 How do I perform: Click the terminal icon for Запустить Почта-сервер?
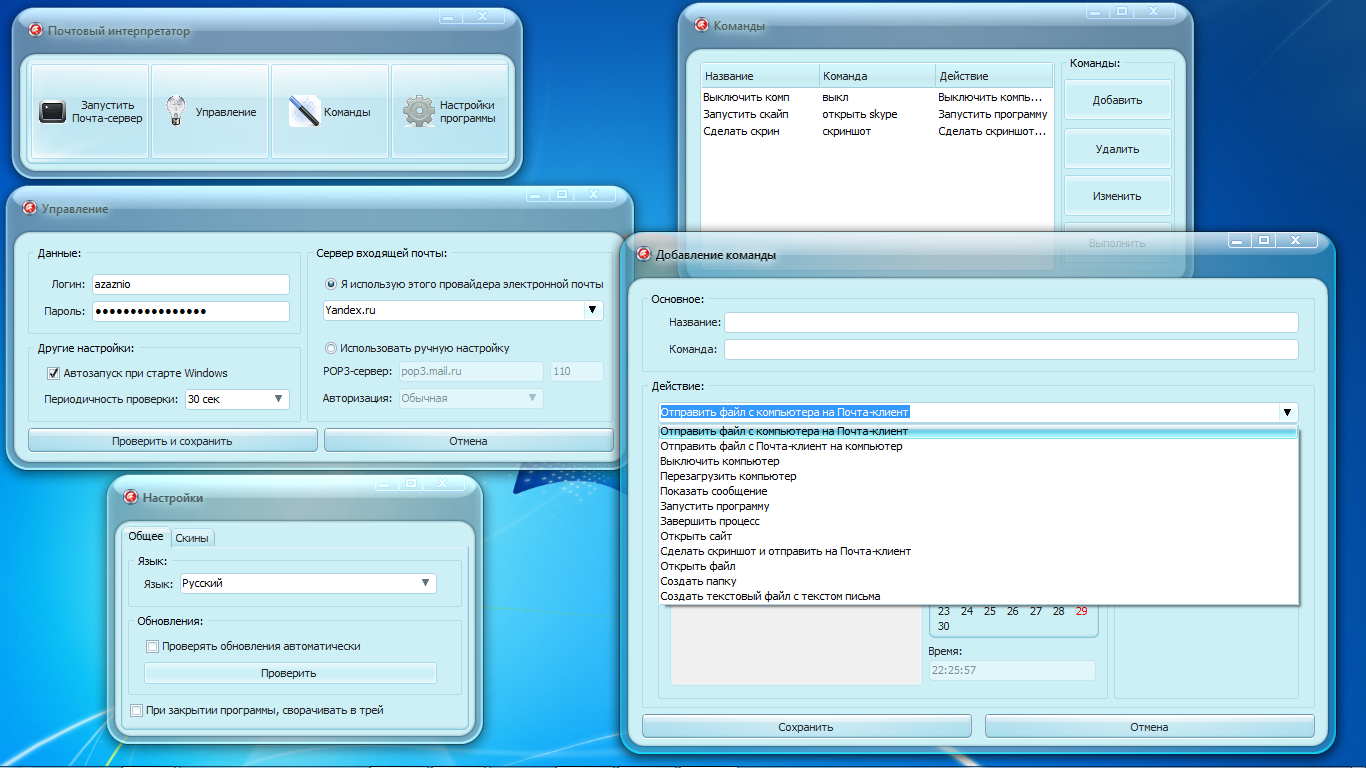(x=52, y=112)
